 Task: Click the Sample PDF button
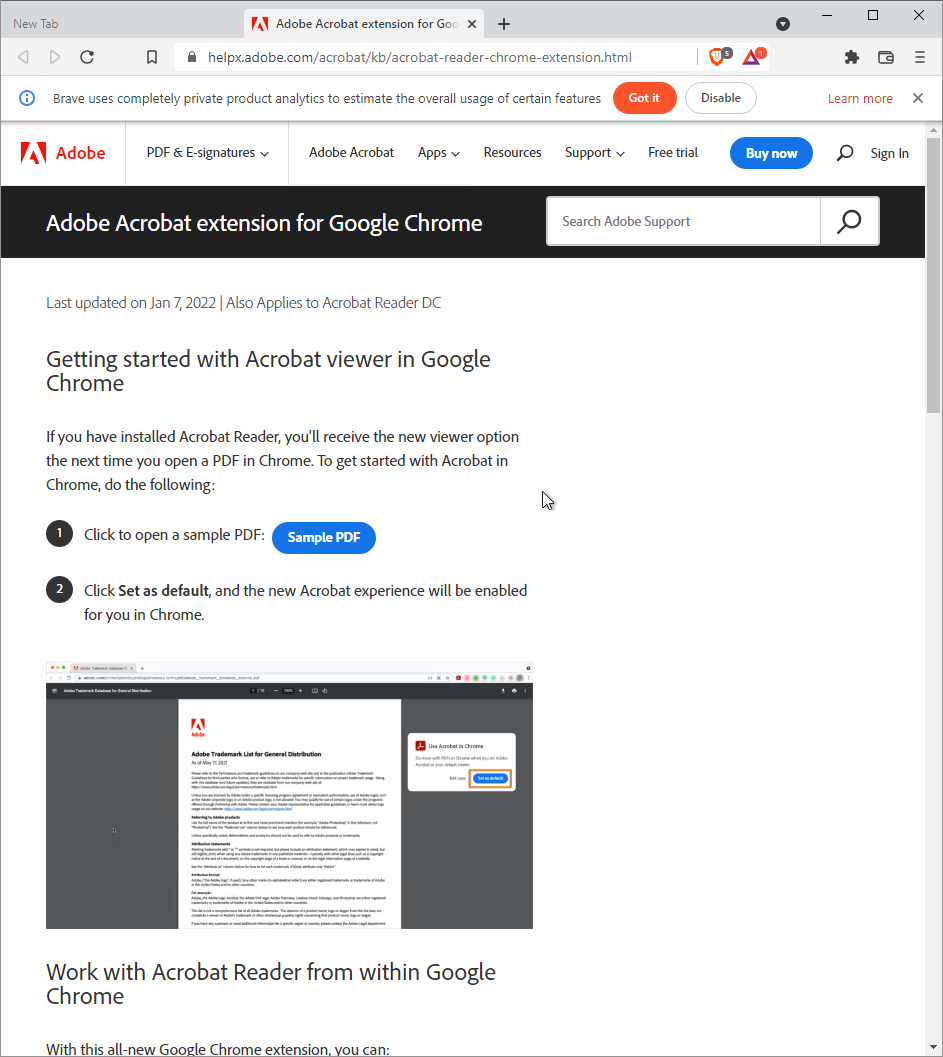point(324,537)
